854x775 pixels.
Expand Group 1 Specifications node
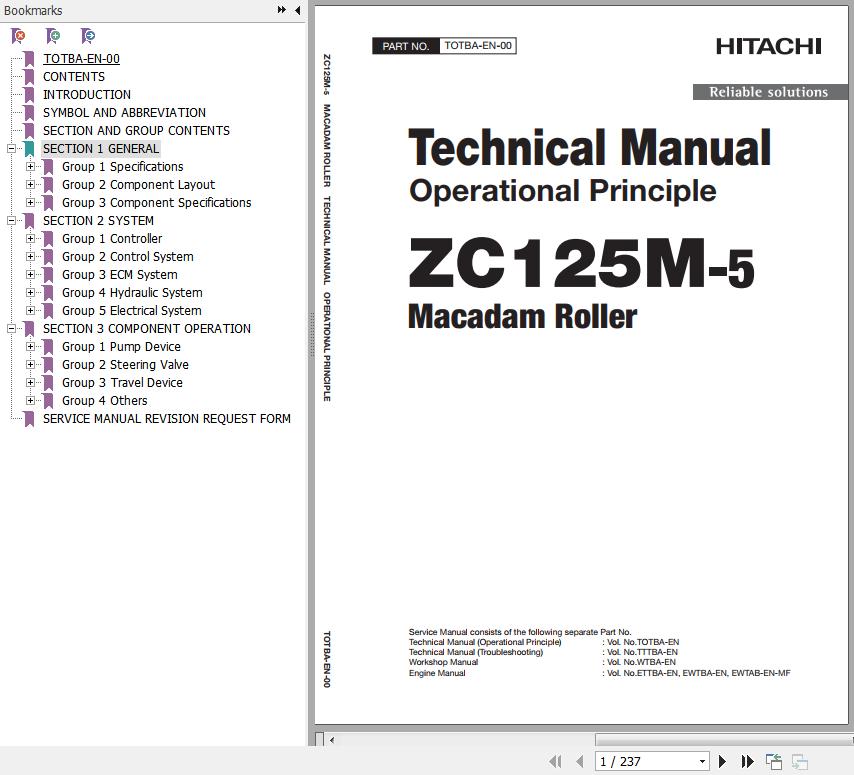pyautogui.click(x=30, y=167)
